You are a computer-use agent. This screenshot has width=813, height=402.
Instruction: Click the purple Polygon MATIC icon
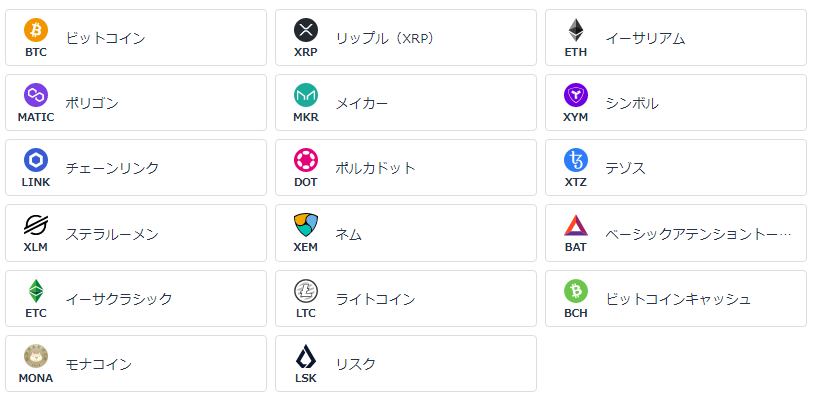[36, 95]
